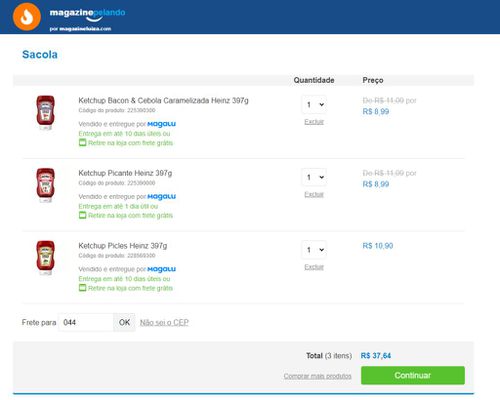Click Ketchup Picles Heinz bottle image

click(45, 258)
